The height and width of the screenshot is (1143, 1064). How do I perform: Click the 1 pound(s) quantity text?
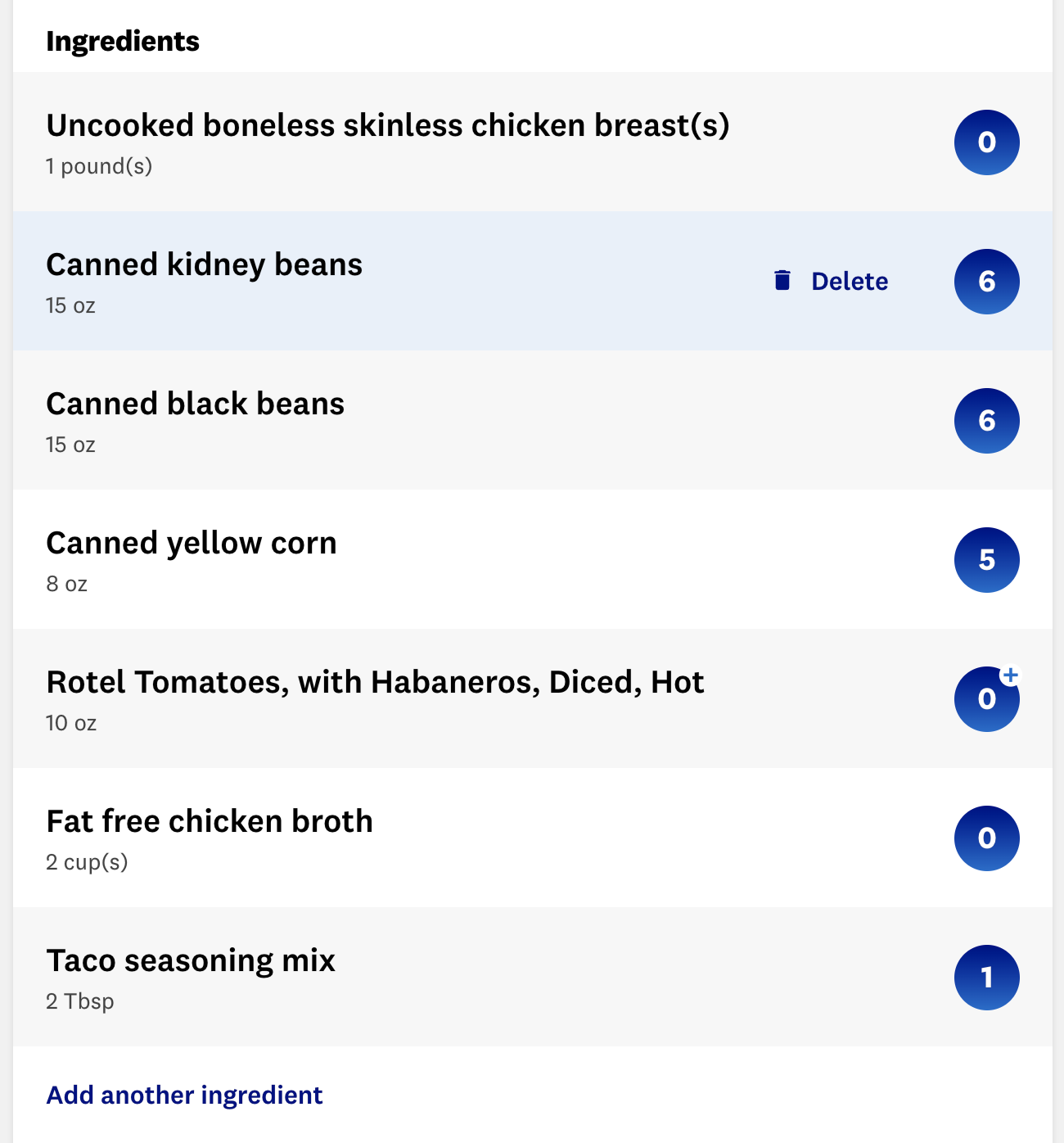coord(99,166)
